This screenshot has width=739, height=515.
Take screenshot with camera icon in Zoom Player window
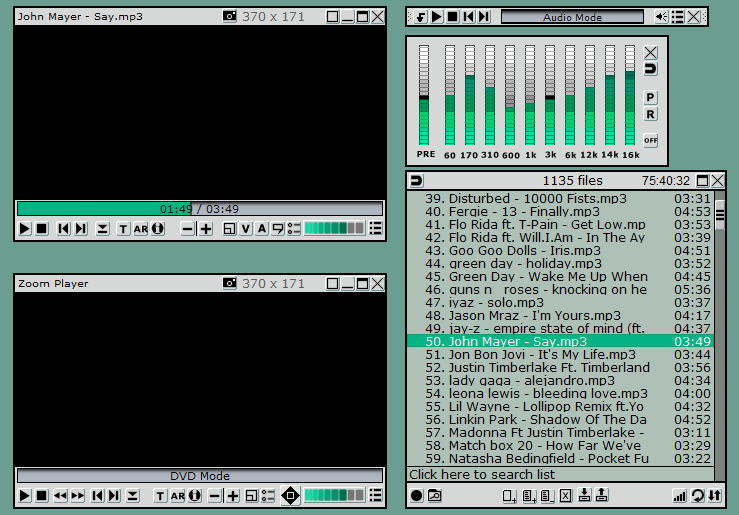tap(230, 283)
